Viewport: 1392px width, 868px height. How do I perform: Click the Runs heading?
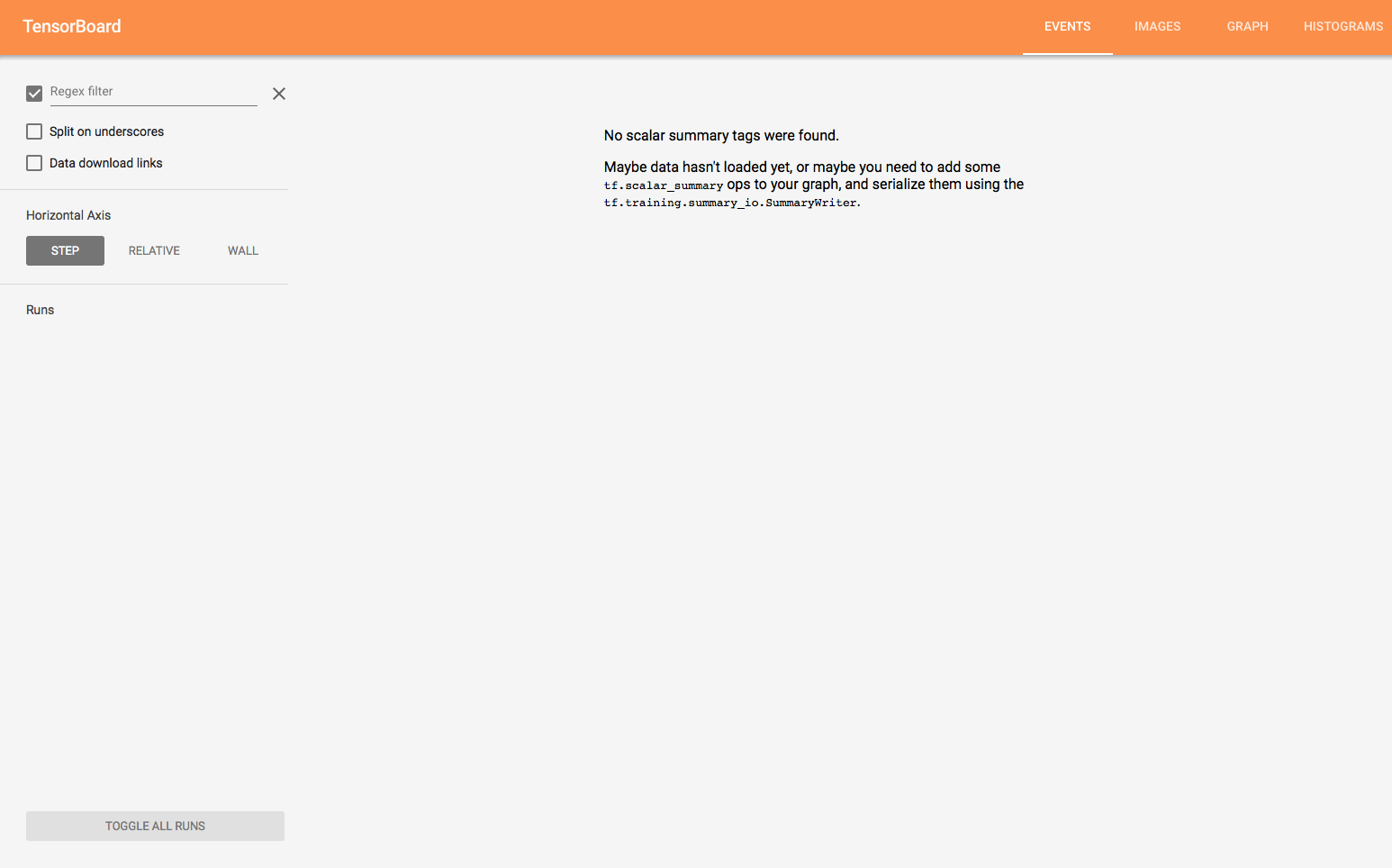coord(40,310)
